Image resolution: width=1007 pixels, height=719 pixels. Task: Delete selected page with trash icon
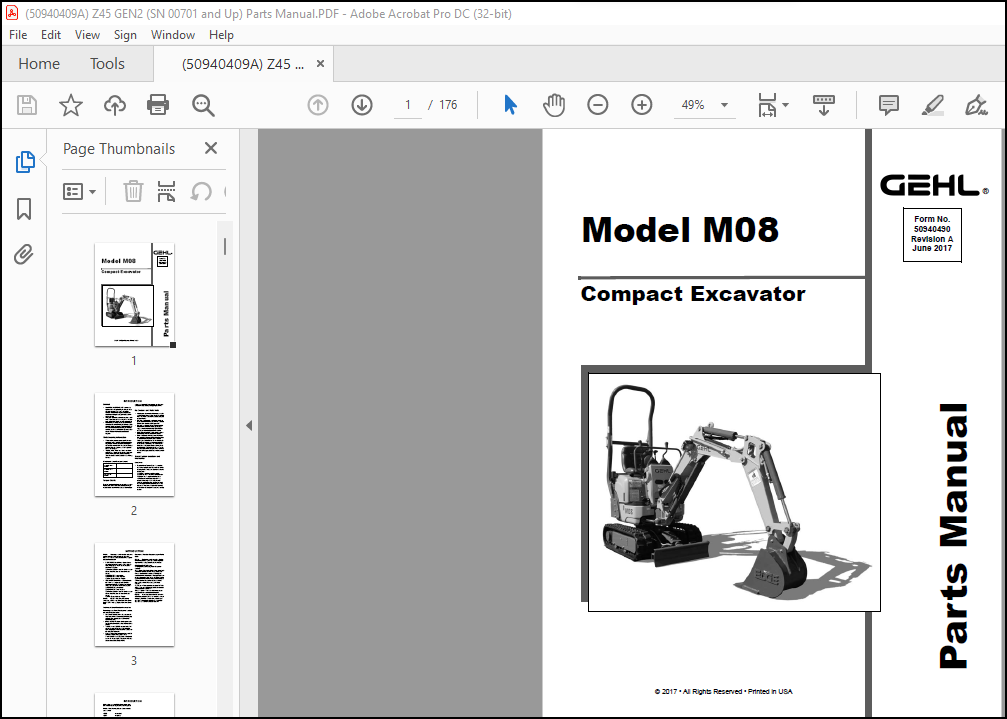click(x=134, y=191)
